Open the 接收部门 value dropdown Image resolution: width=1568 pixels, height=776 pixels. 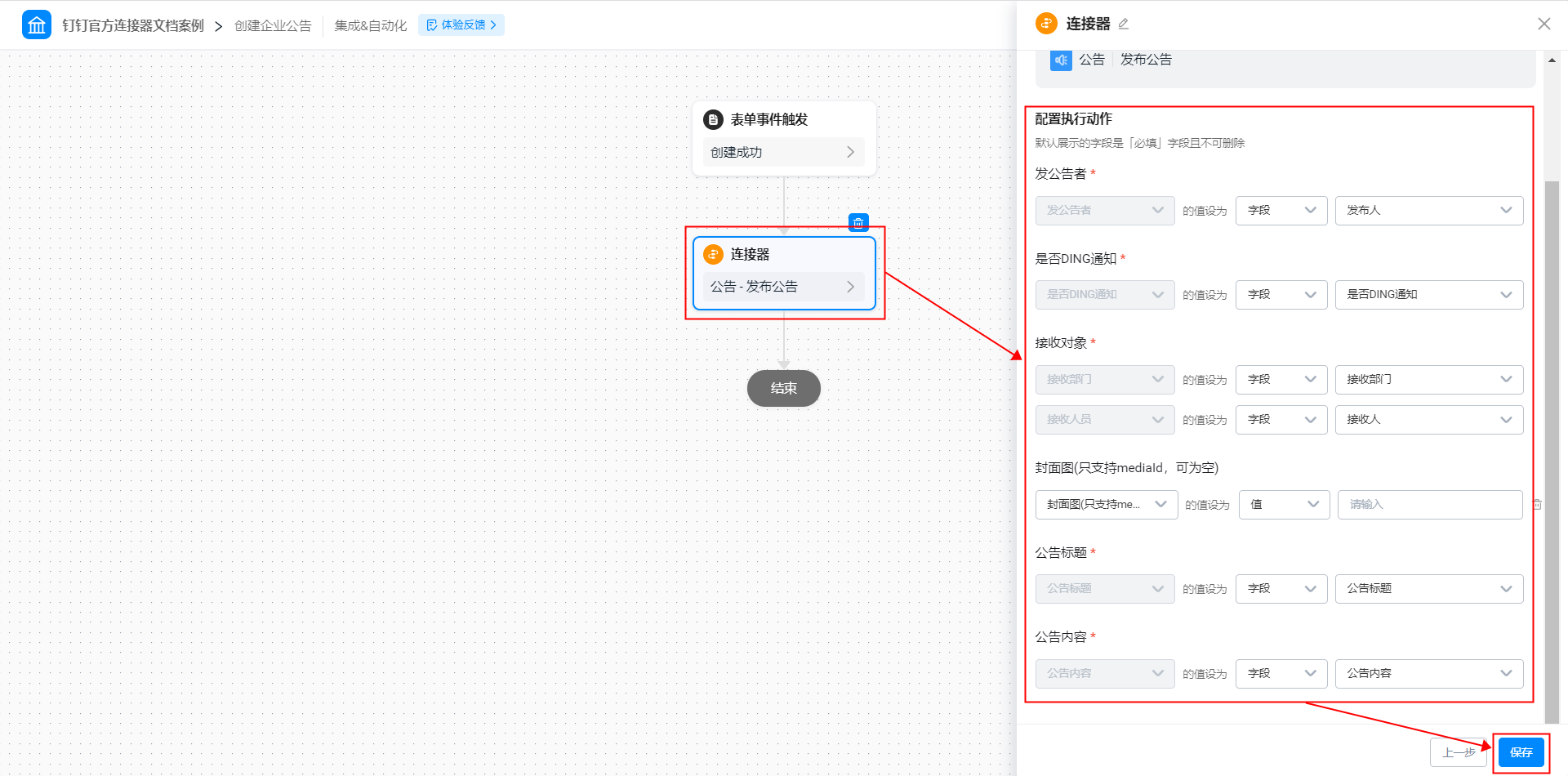coord(1428,380)
